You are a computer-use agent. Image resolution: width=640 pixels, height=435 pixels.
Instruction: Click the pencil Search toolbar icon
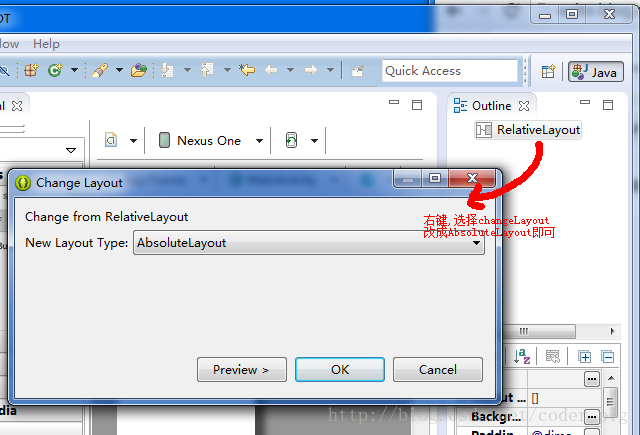coord(100,71)
